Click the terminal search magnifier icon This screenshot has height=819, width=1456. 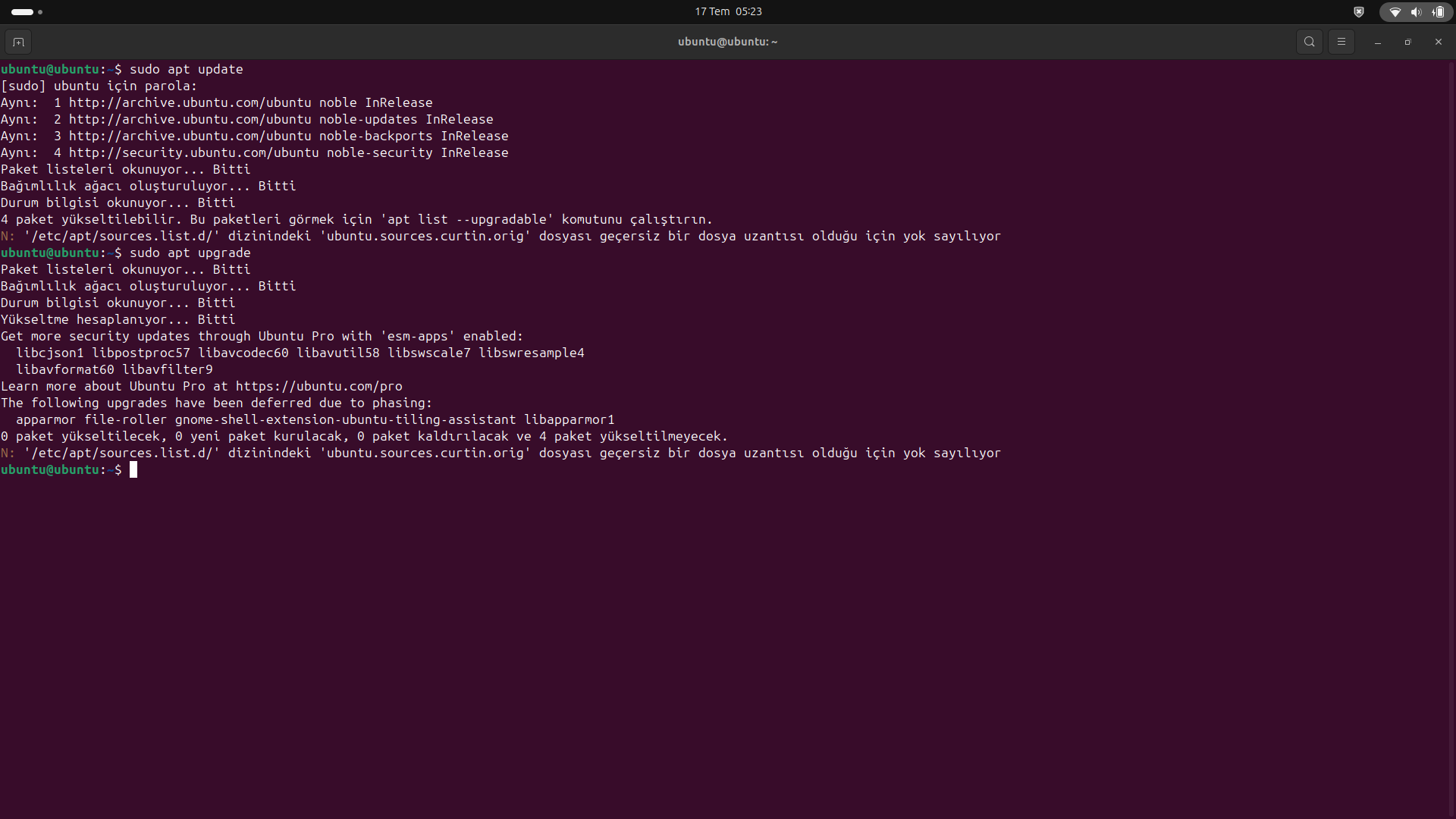[x=1309, y=42]
